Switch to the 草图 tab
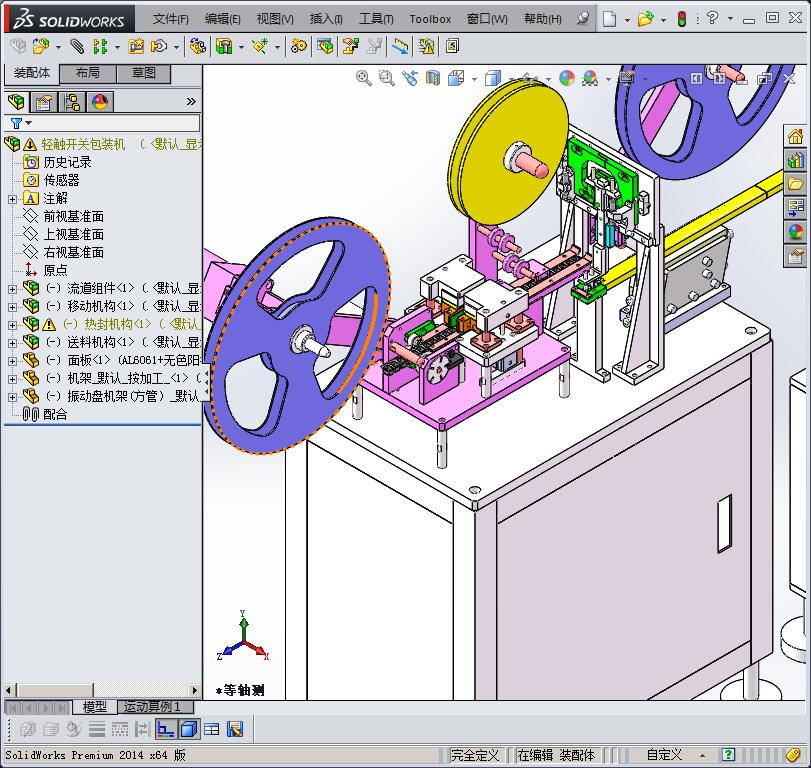This screenshot has height=768, width=811. [x=144, y=73]
